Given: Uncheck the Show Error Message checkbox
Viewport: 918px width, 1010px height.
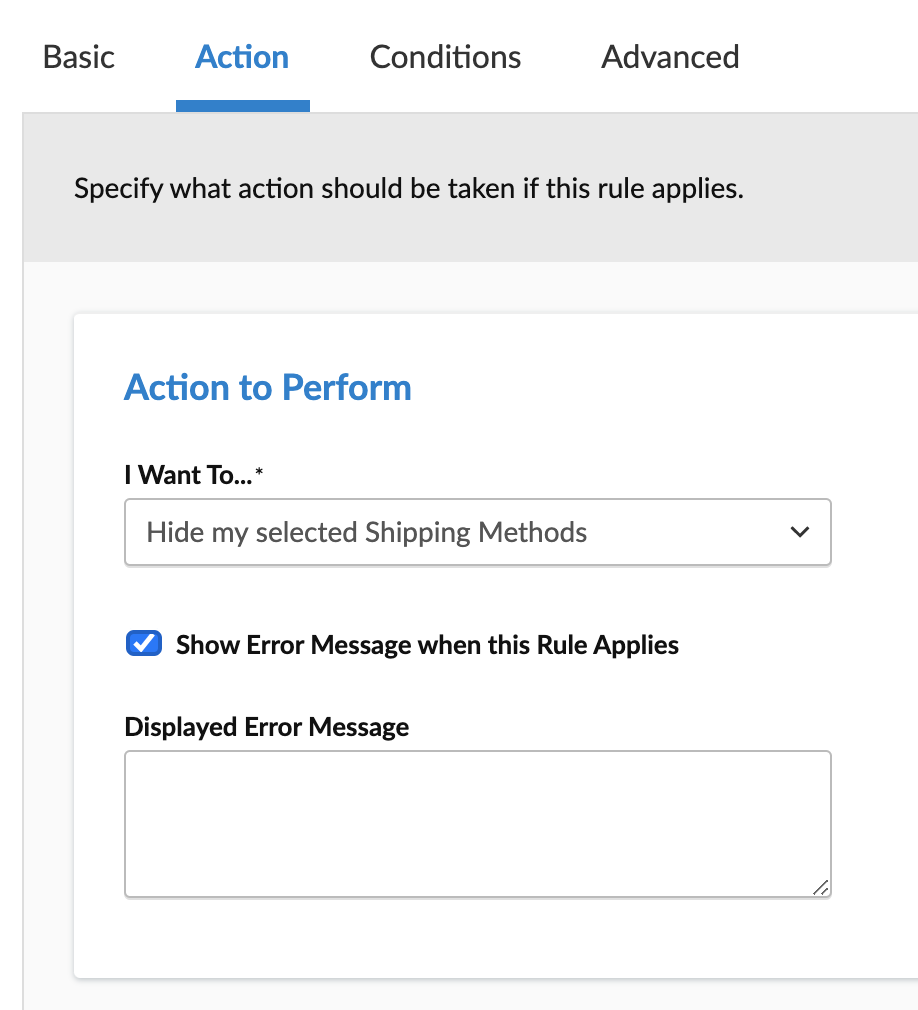Looking at the screenshot, I should pos(144,644).
